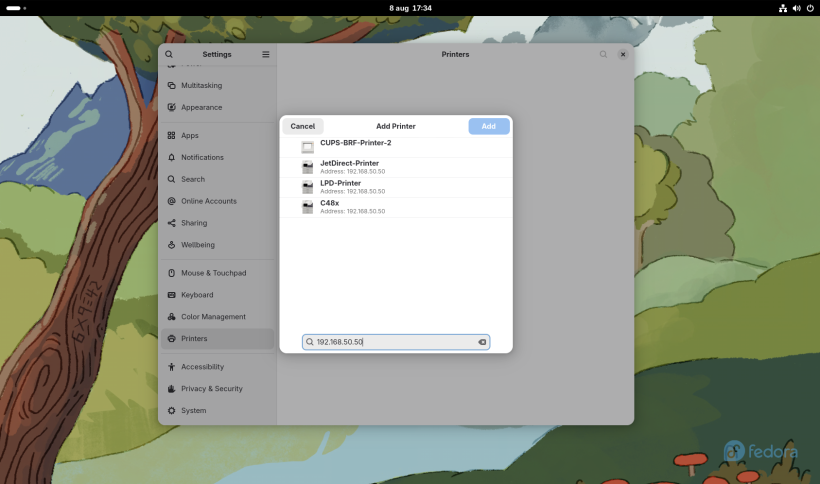Select the CUPS-BRF-Printer-2 entry
Image resolution: width=820 pixels, height=484 pixels.
(x=396, y=147)
